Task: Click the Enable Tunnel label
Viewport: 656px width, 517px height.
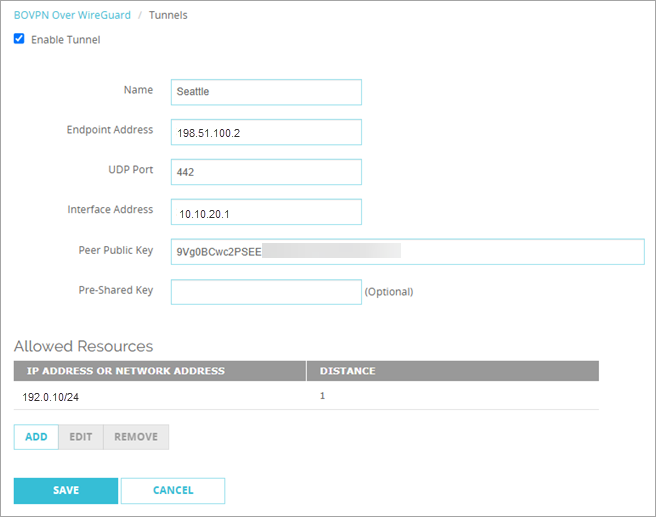Action: (x=66, y=40)
